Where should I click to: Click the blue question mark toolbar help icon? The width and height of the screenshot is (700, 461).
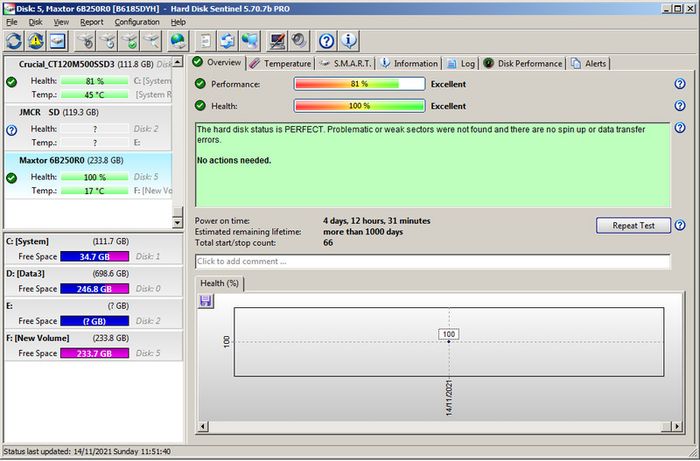[327, 41]
